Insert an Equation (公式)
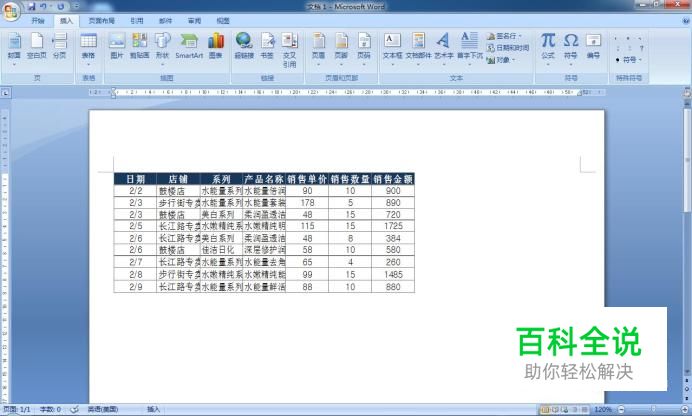Viewport: 692px width, 416px height. click(548, 48)
